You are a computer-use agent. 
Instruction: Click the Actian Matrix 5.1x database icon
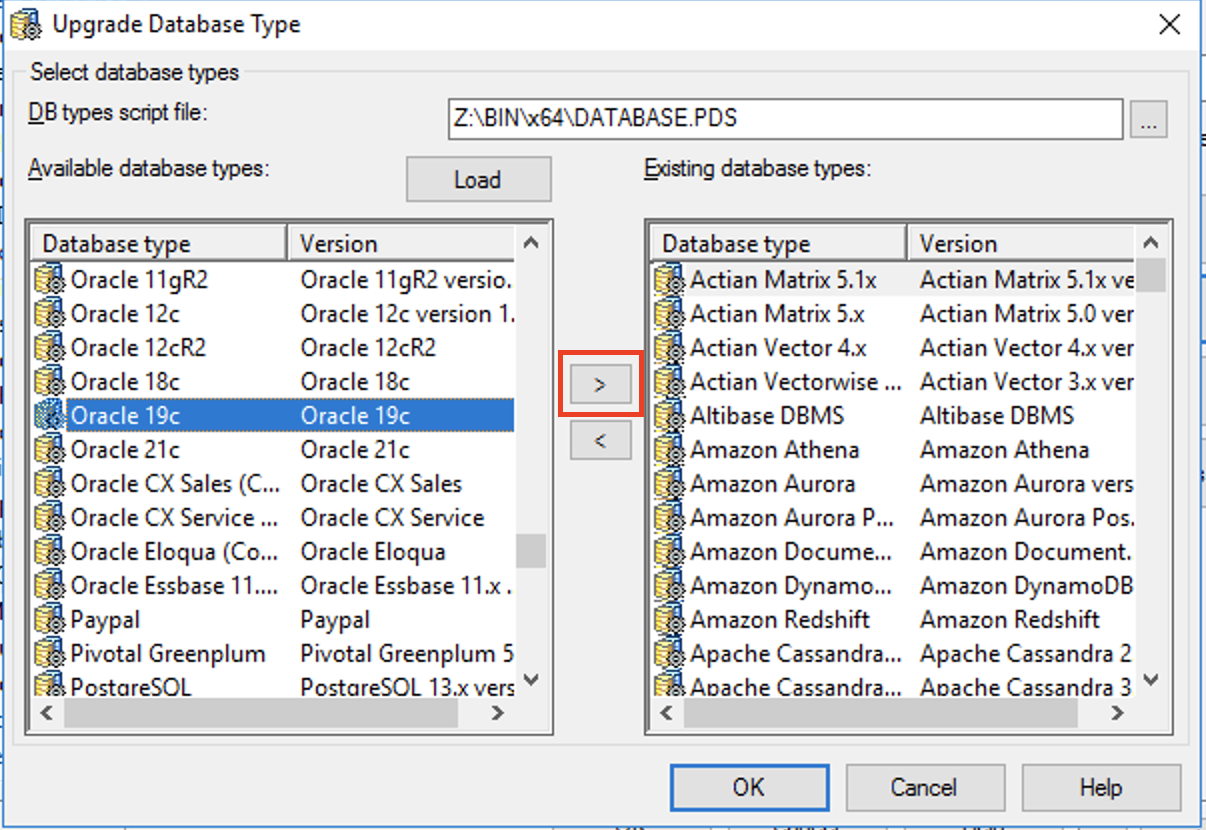point(668,279)
